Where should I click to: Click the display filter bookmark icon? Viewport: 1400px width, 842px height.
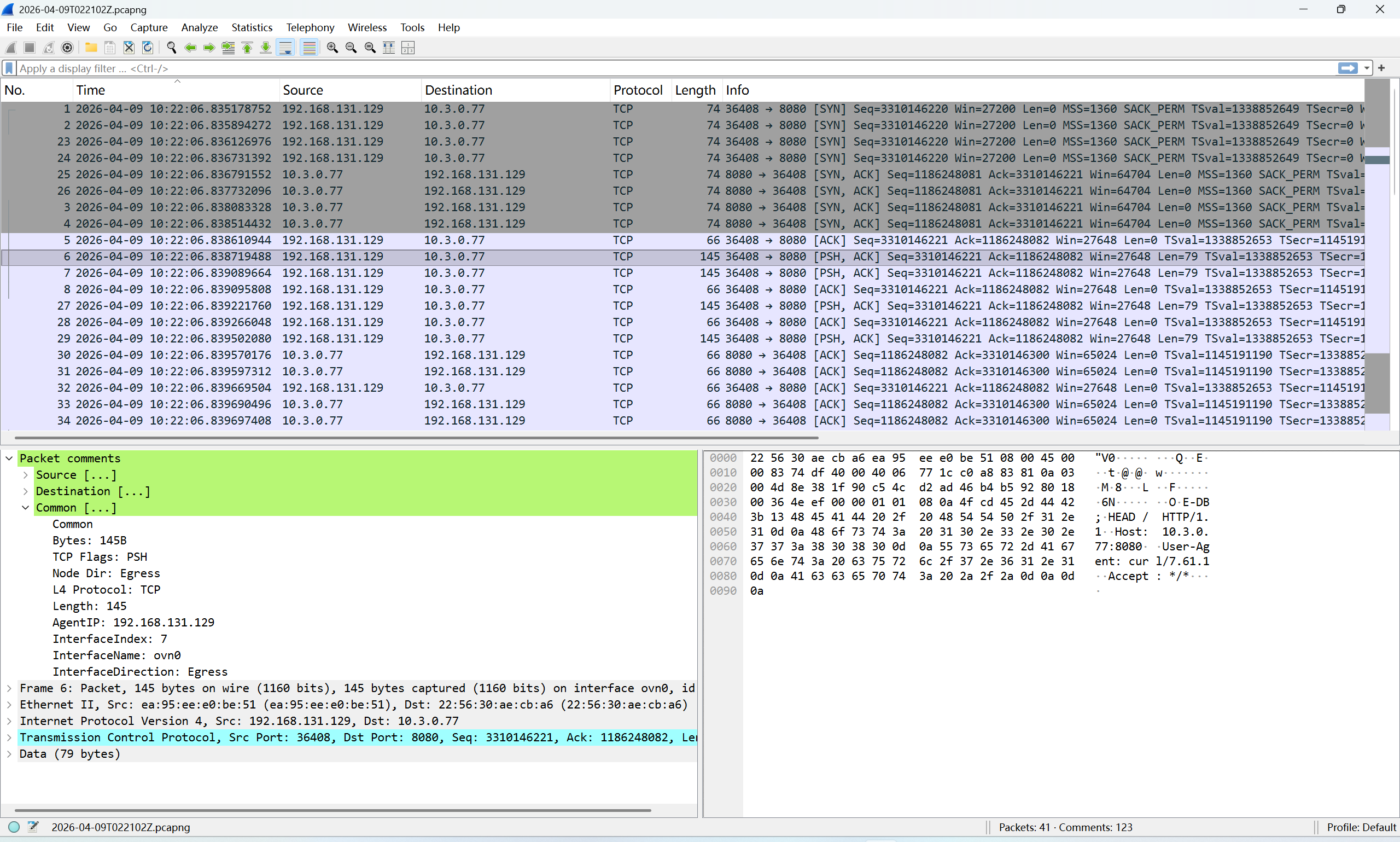(x=9, y=68)
